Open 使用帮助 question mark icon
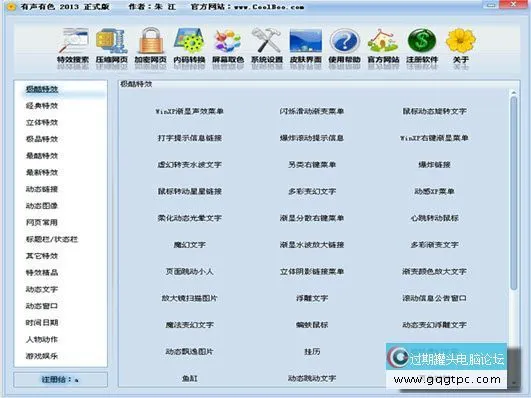The height and width of the screenshot is (398, 531). tap(344, 41)
